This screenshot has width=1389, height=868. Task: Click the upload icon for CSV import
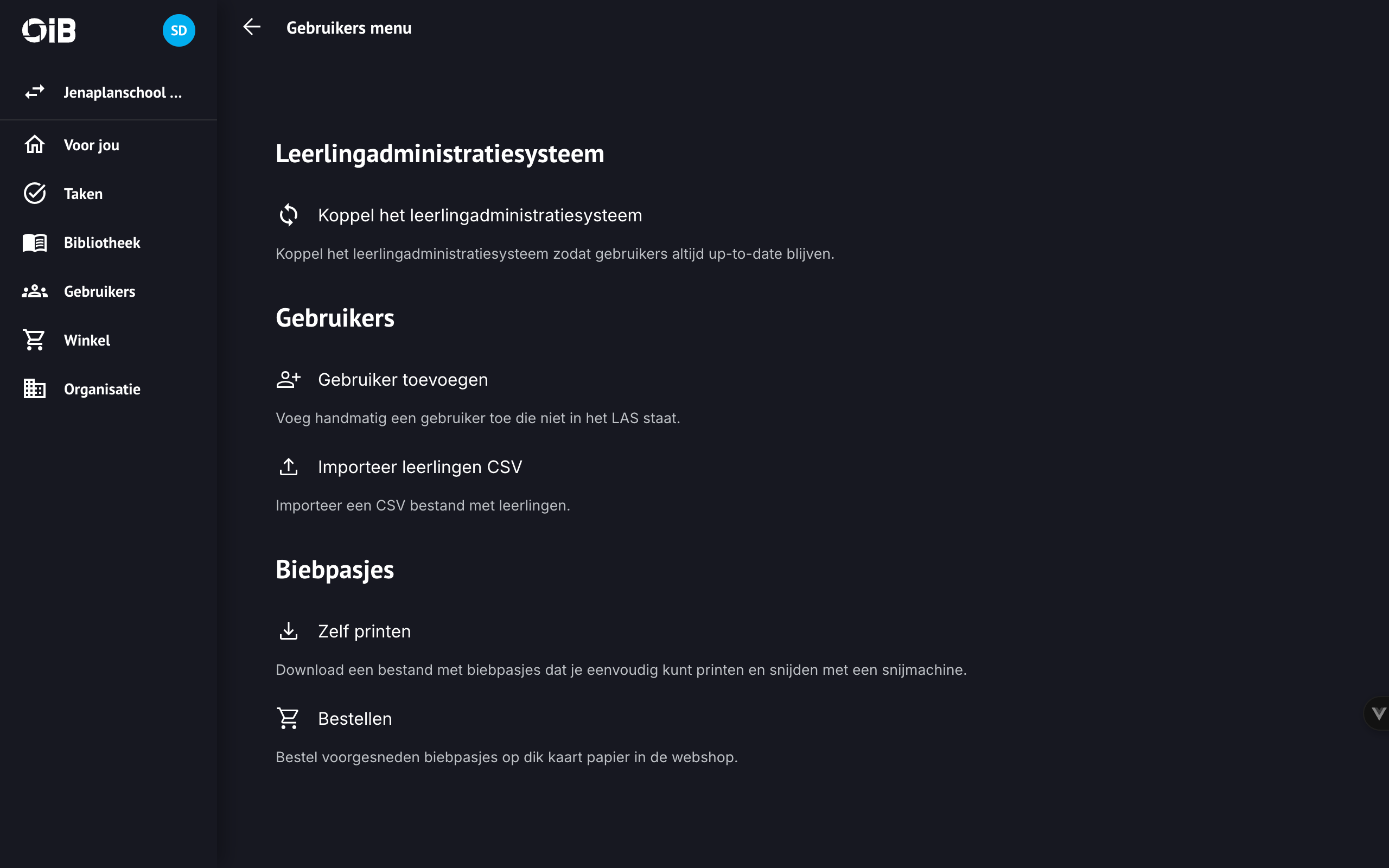(x=288, y=467)
